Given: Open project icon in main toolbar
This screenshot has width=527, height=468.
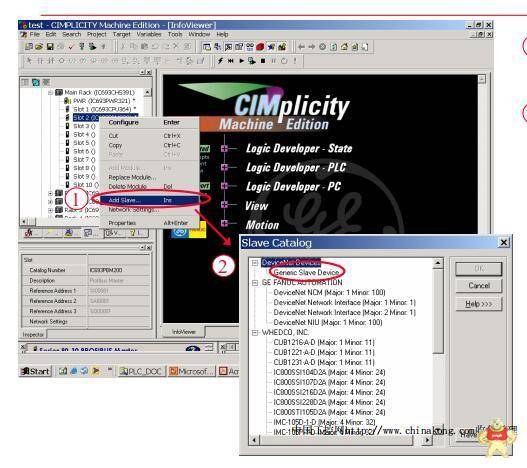Looking at the screenshot, I should 39,47.
